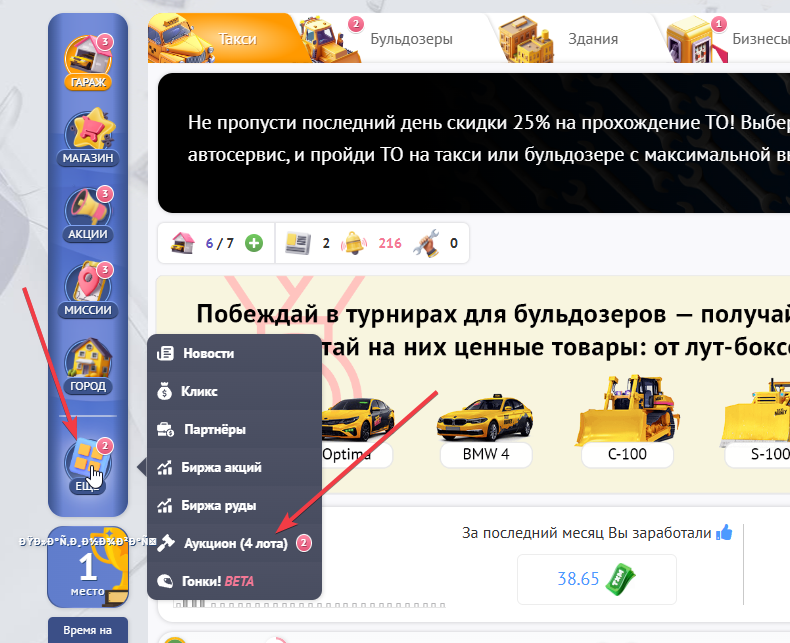Open Партнёры from the popup menu
Viewport: 790px width, 643px height.
pos(214,429)
